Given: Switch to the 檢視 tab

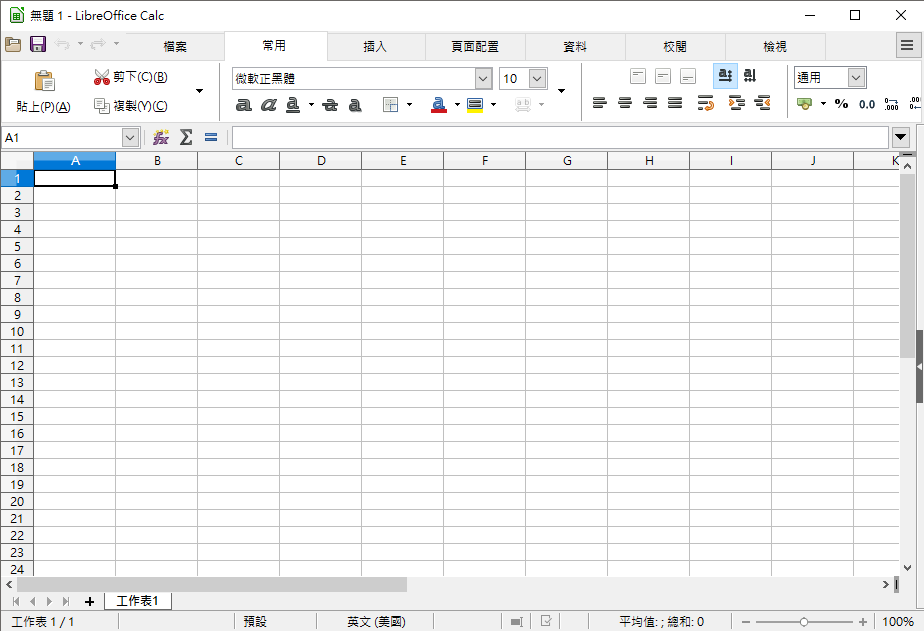Looking at the screenshot, I should click(776, 47).
